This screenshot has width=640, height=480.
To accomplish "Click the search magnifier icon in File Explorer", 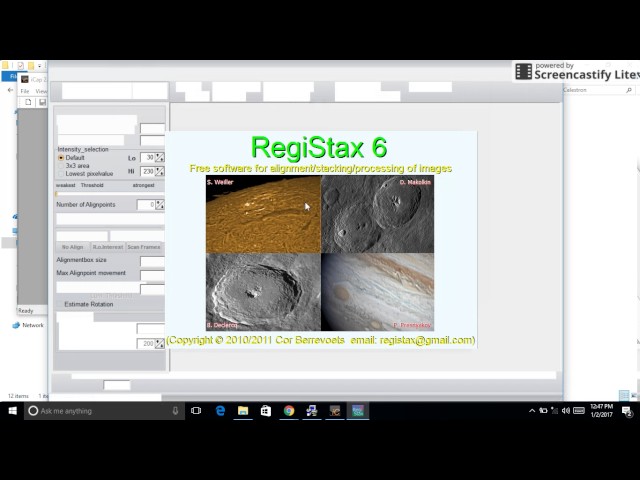I will [x=629, y=90].
